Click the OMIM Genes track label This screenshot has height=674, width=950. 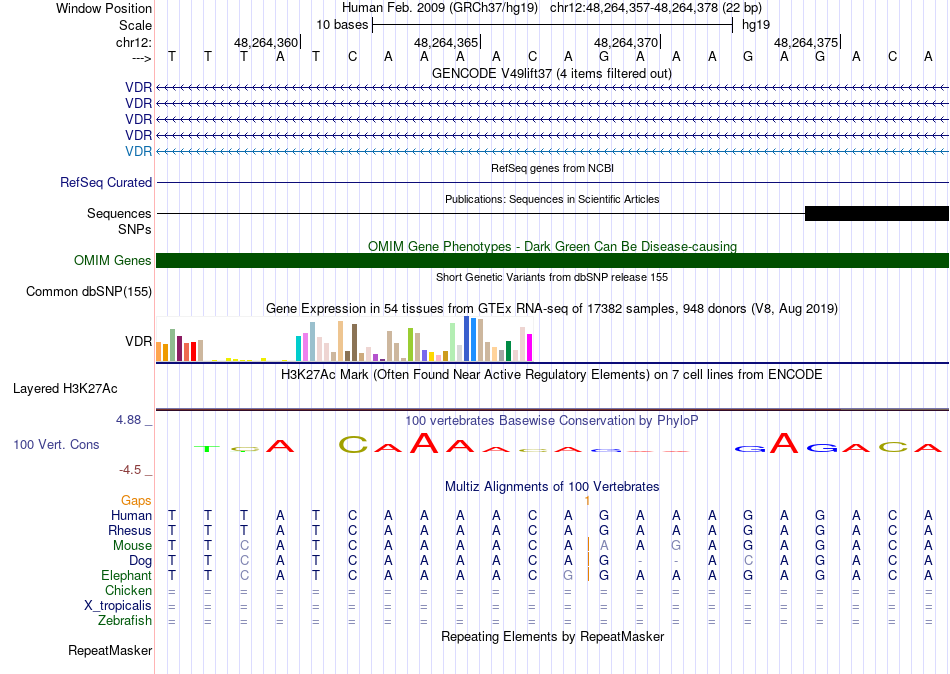click(112, 260)
